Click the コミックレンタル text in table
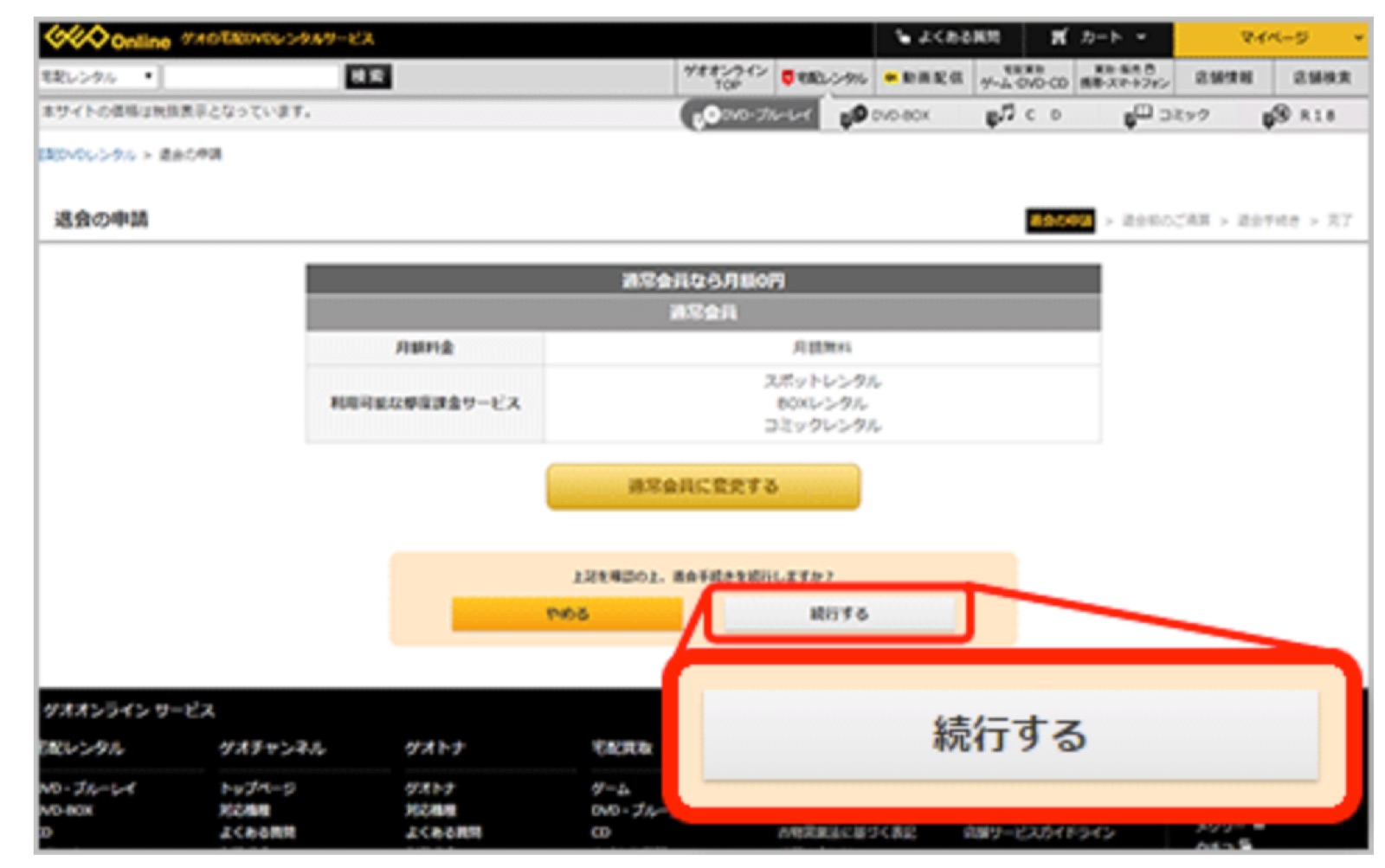 coord(822,426)
